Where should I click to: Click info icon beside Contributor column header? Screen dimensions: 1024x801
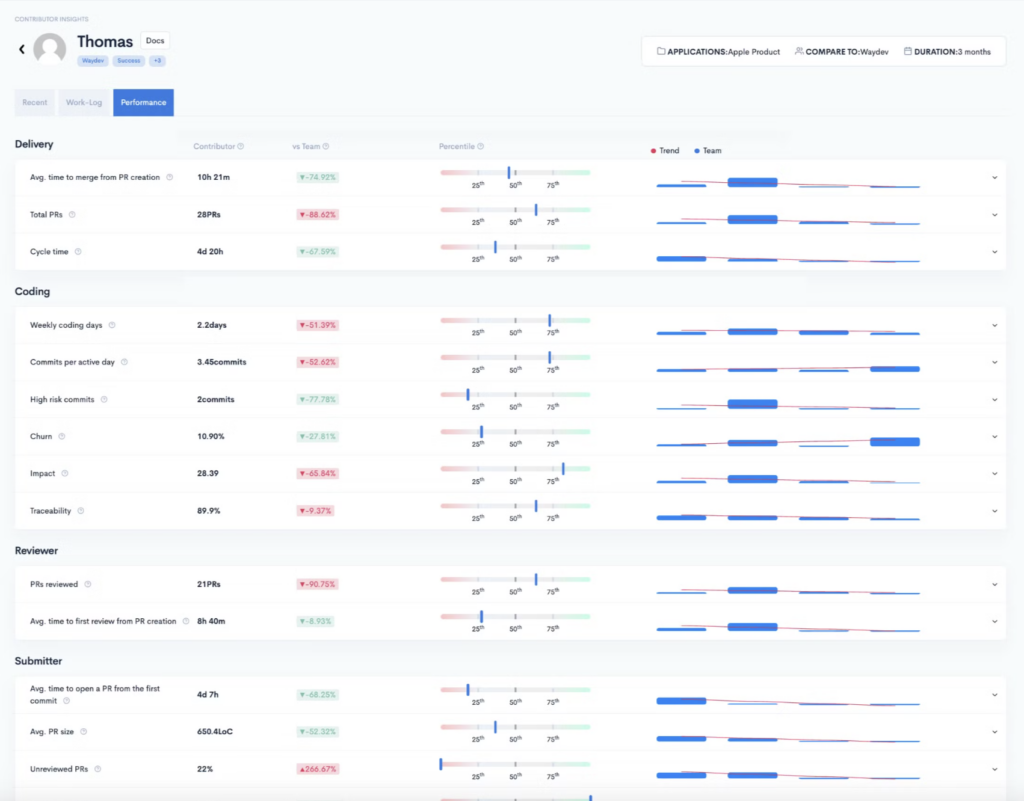[x=241, y=147]
